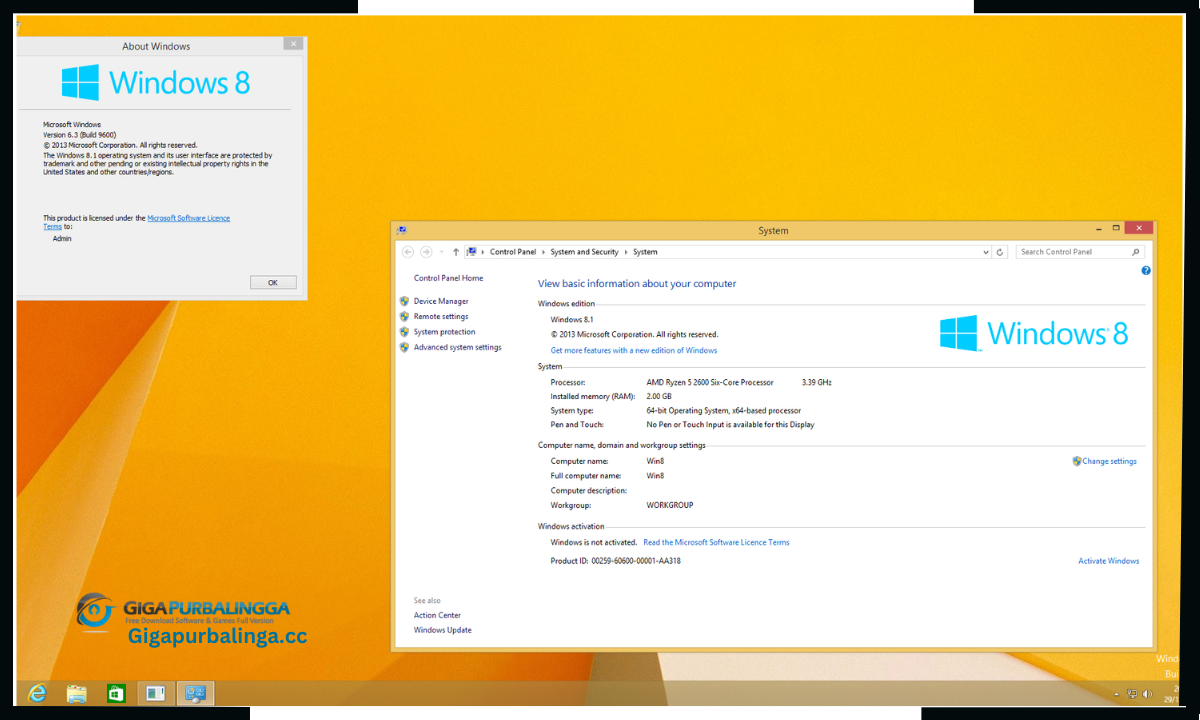This screenshot has width=1200, height=720.
Task: Open Microsoft Software Licence Terms in About Windows
Action: point(137,222)
